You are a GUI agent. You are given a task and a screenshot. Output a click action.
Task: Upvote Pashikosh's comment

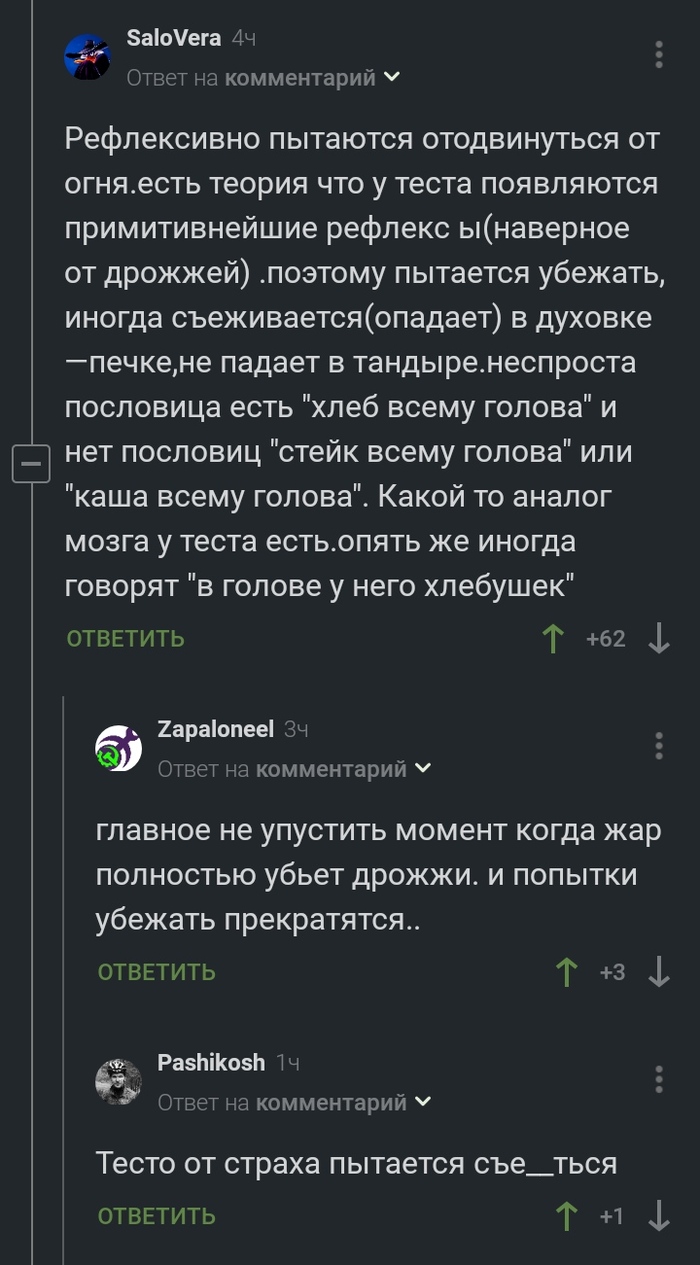coord(567,1216)
